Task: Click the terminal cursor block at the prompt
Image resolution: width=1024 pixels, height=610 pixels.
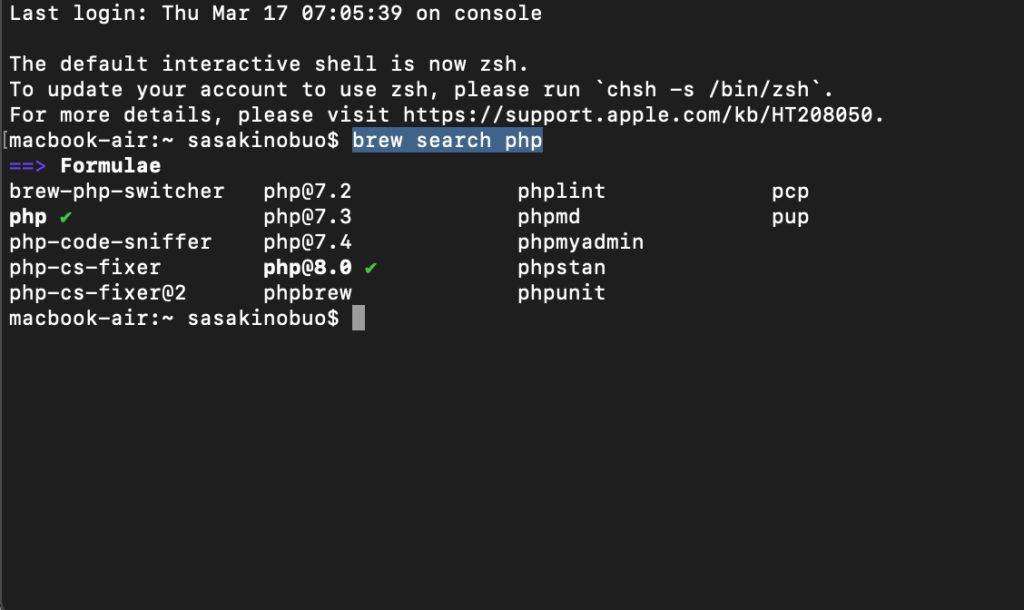Action: 359,319
